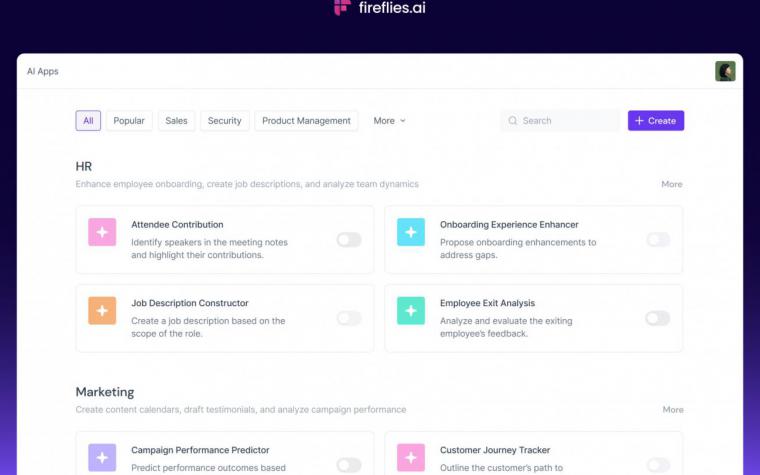Turn on the Employee Exit Analysis toggle

click(658, 318)
